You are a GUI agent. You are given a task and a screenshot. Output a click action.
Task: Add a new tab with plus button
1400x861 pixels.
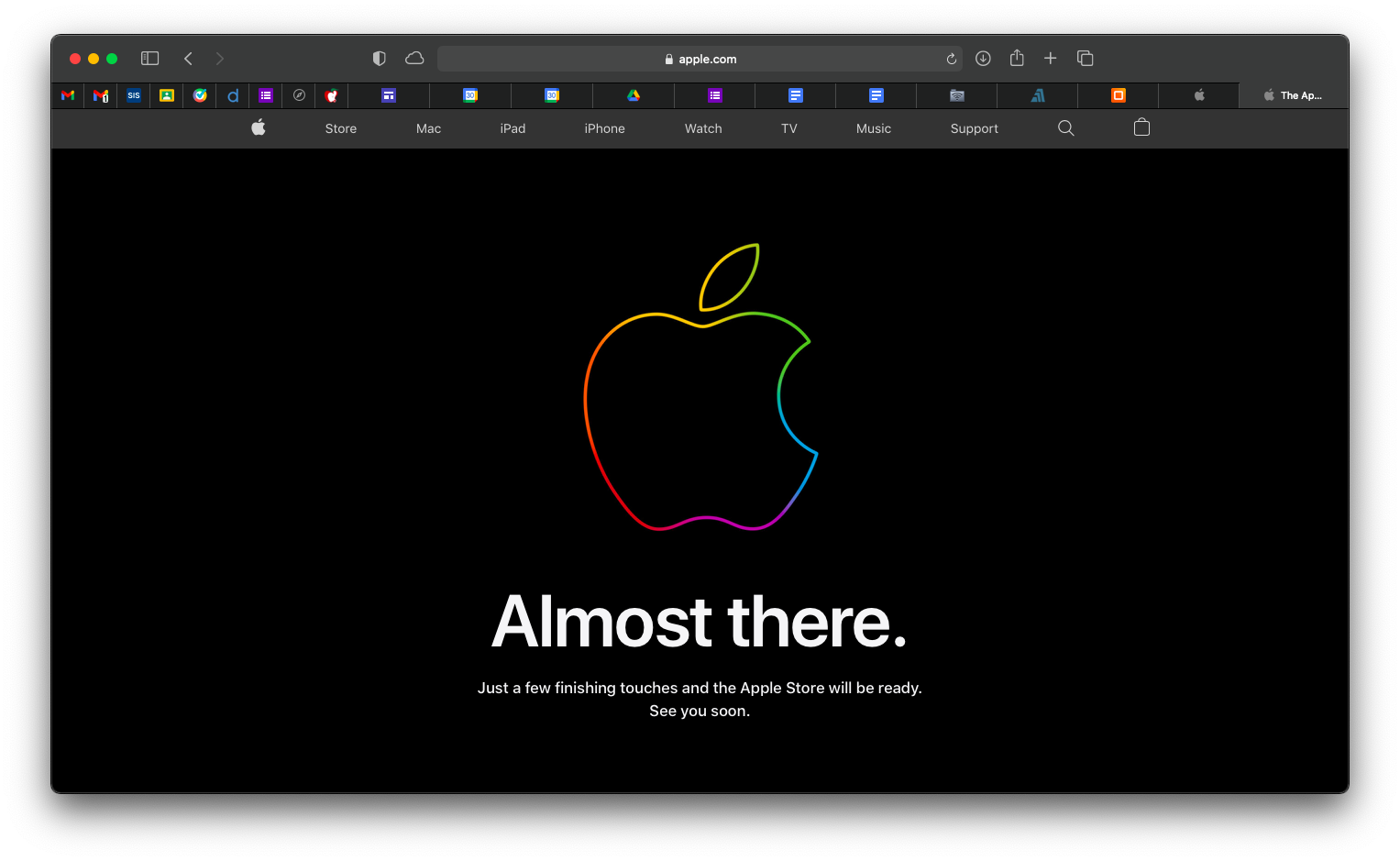1051,59
